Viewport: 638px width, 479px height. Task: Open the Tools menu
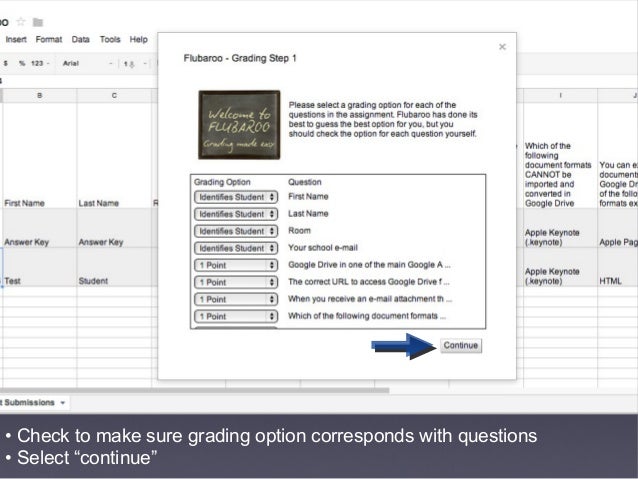tap(110, 39)
